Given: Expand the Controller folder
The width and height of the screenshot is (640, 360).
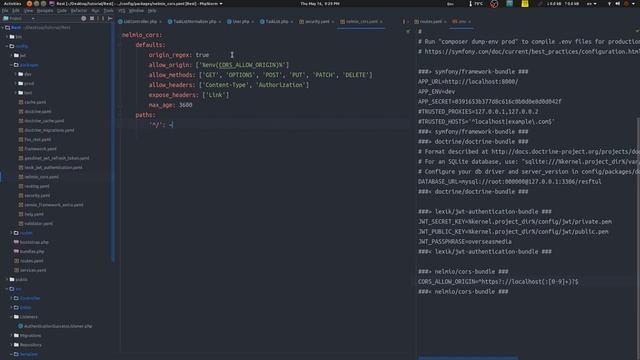Looking at the screenshot, I should click(11, 298).
